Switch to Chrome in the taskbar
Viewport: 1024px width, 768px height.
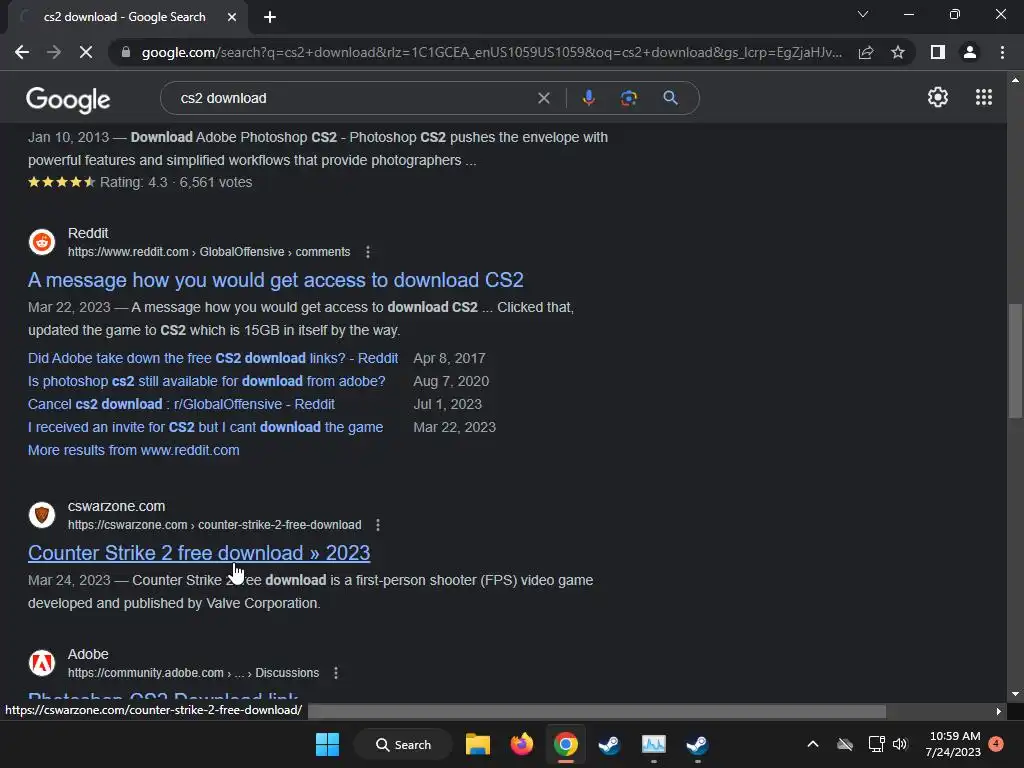[566, 744]
